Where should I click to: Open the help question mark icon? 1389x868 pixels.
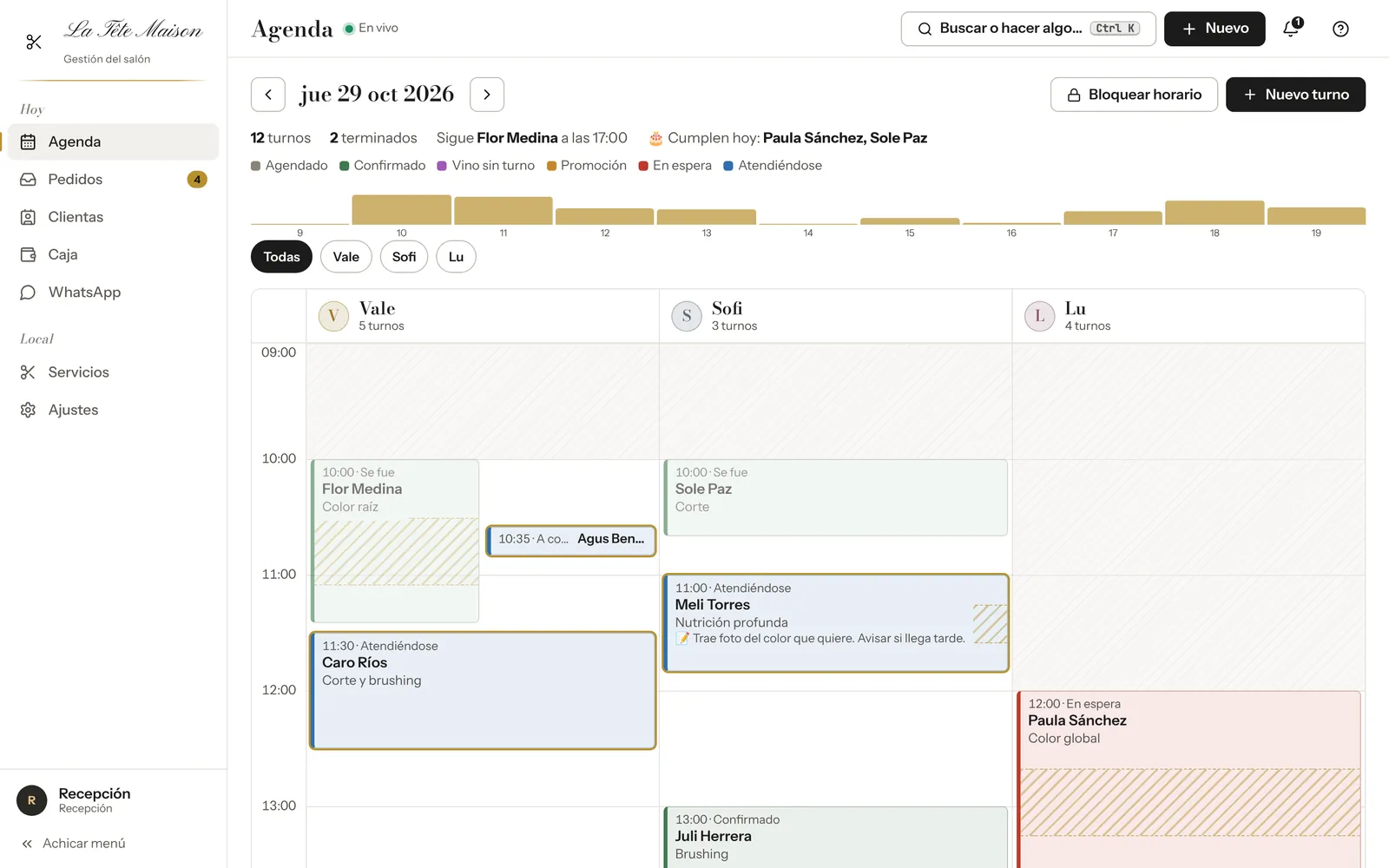1340,29
